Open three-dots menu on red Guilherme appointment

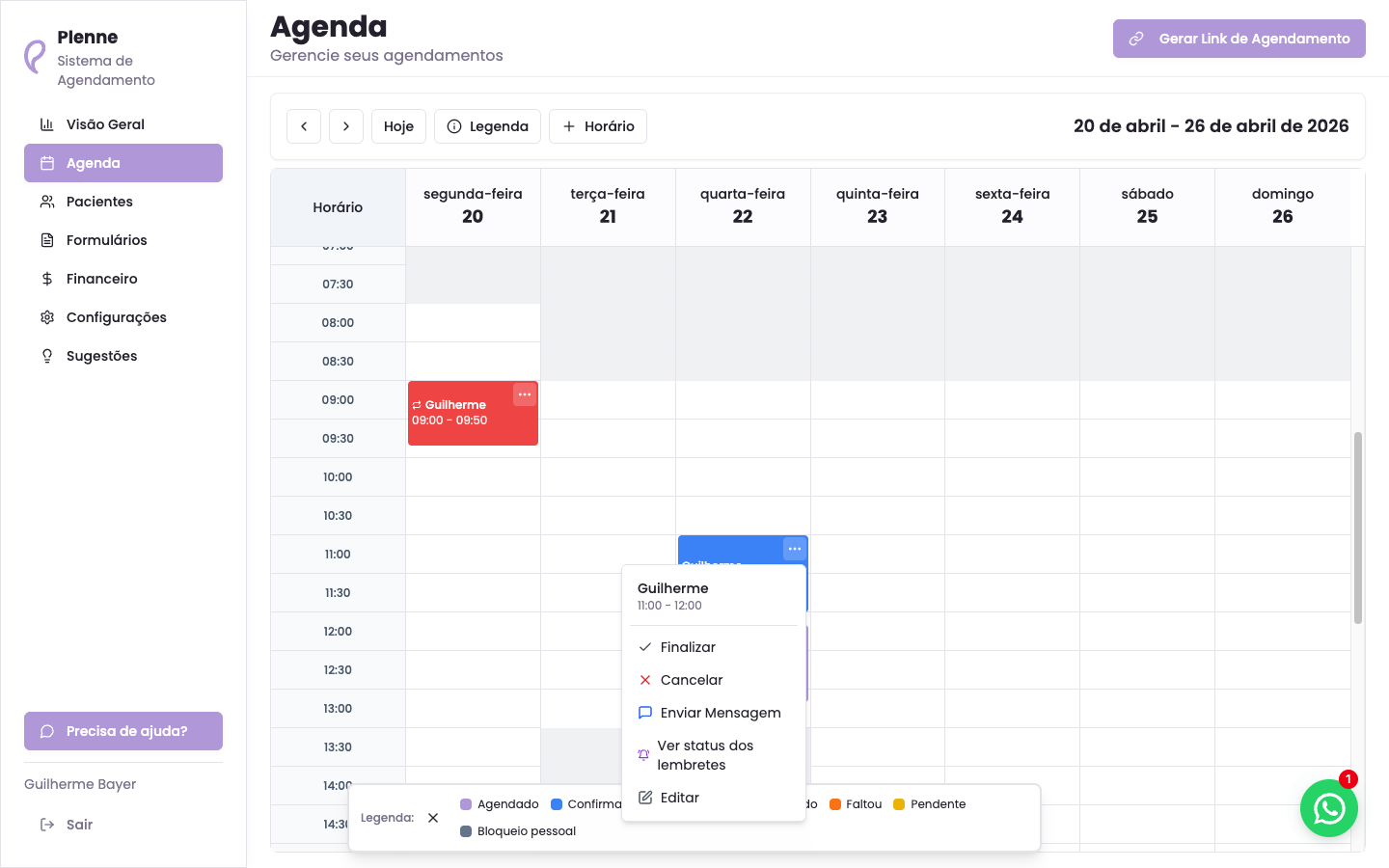click(x=524, y=394)
